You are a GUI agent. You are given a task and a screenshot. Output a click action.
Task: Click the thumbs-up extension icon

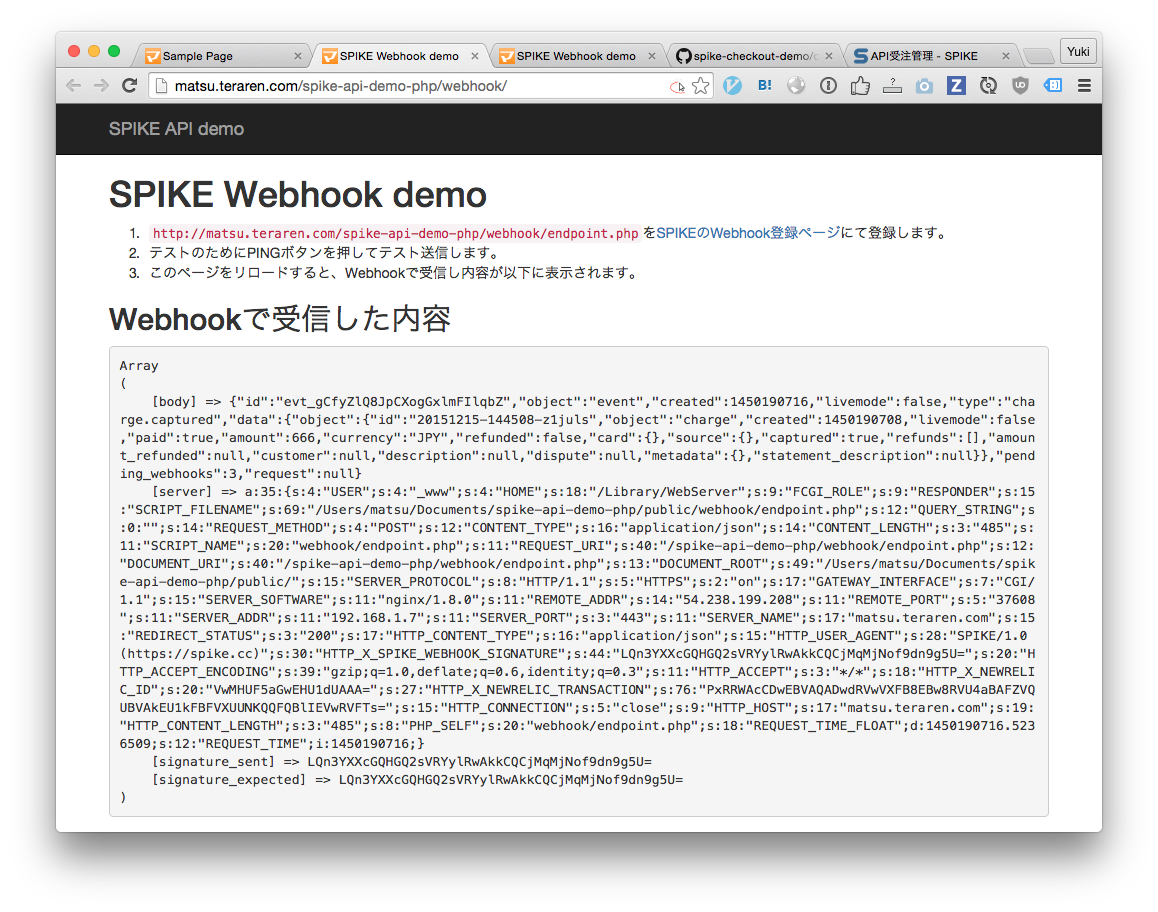pyautogui.click(x=860, y=86)
